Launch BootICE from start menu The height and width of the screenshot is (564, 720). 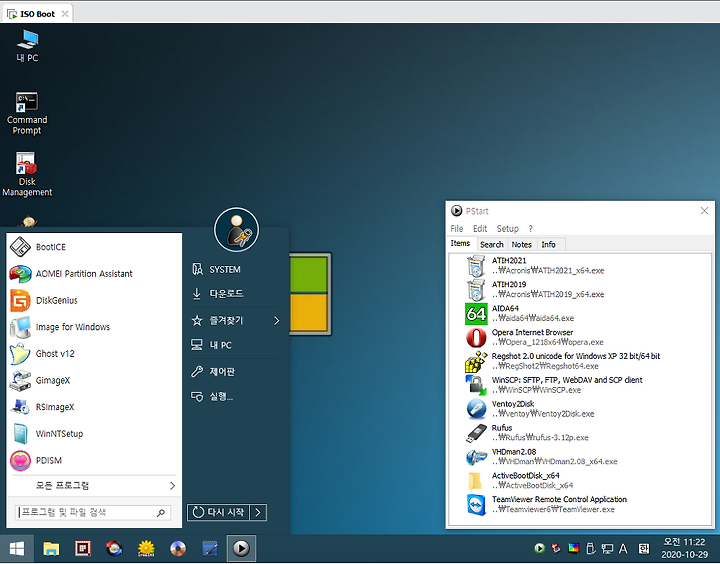click(94, 247)
